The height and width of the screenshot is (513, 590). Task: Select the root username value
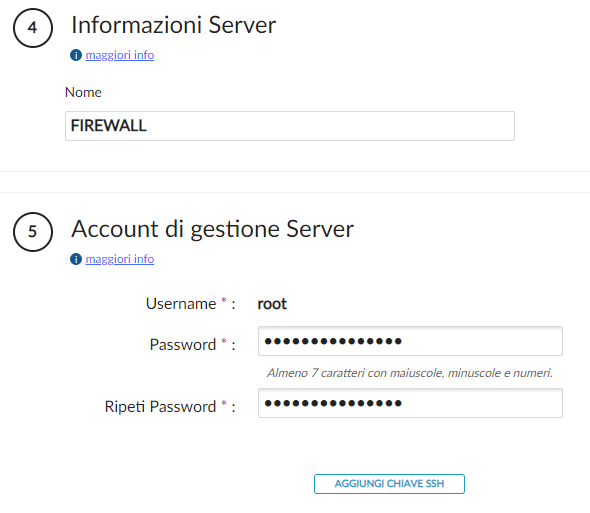[272, 304]
